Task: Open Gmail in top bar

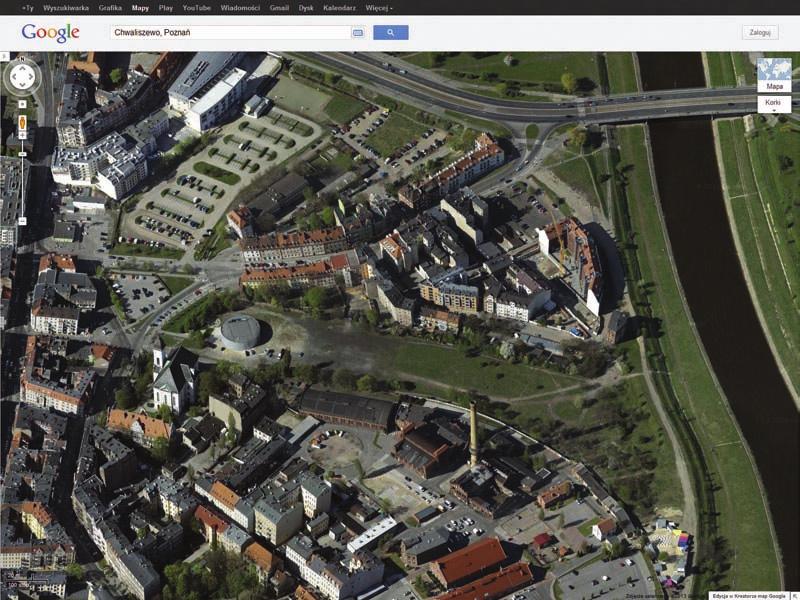Action: [x=279, y=8]
